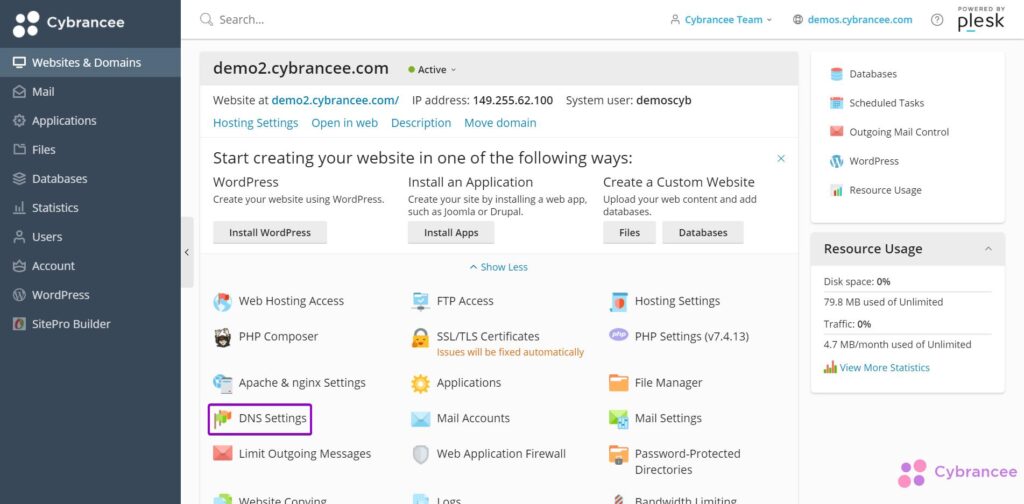Click the WordPress icon in the right panel
The image size is (1024, 504).
pos(837,161)
